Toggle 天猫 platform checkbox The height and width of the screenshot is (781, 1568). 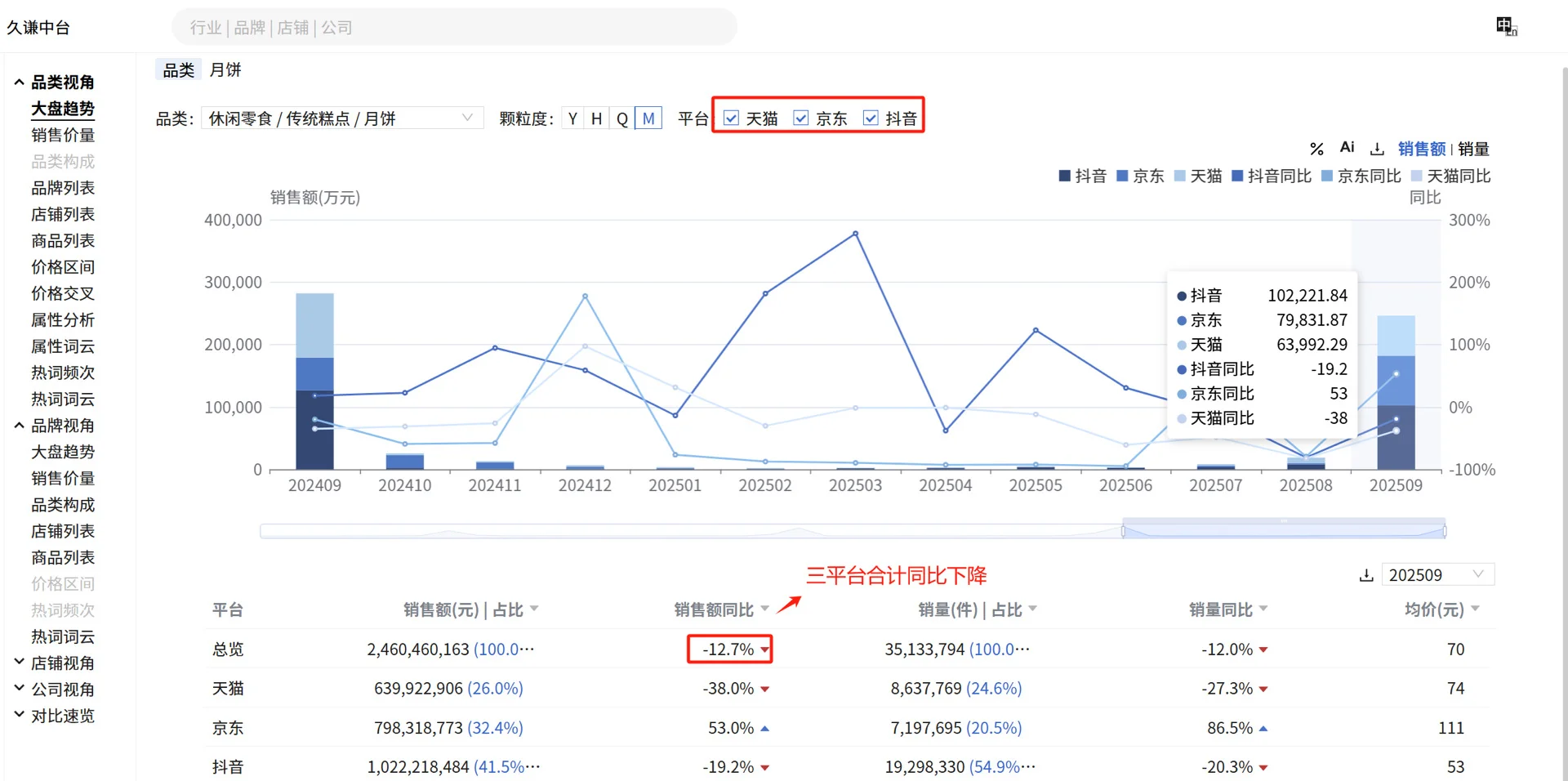732,118
